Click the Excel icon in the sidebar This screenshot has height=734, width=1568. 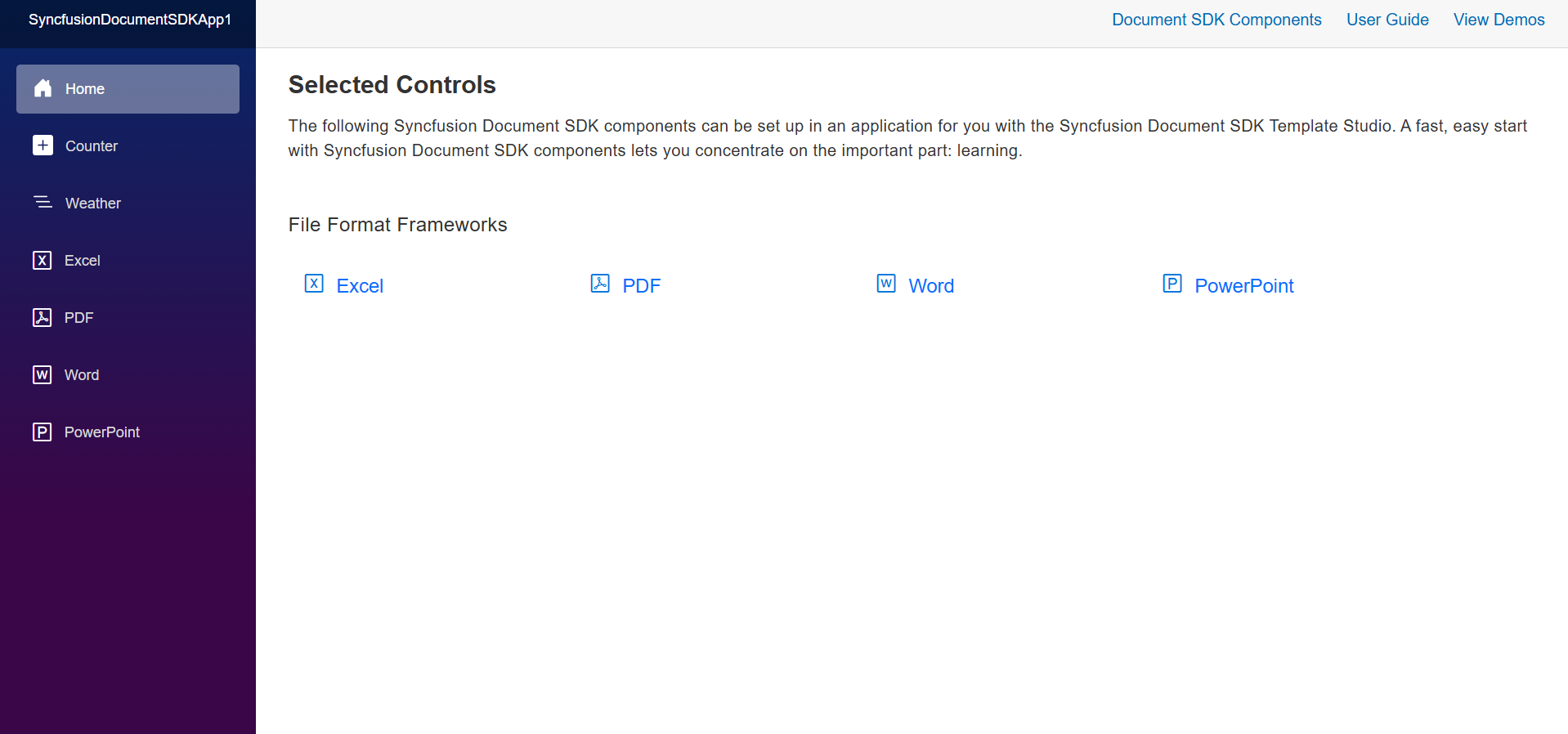pyautogui.click(x=42, y=260)
